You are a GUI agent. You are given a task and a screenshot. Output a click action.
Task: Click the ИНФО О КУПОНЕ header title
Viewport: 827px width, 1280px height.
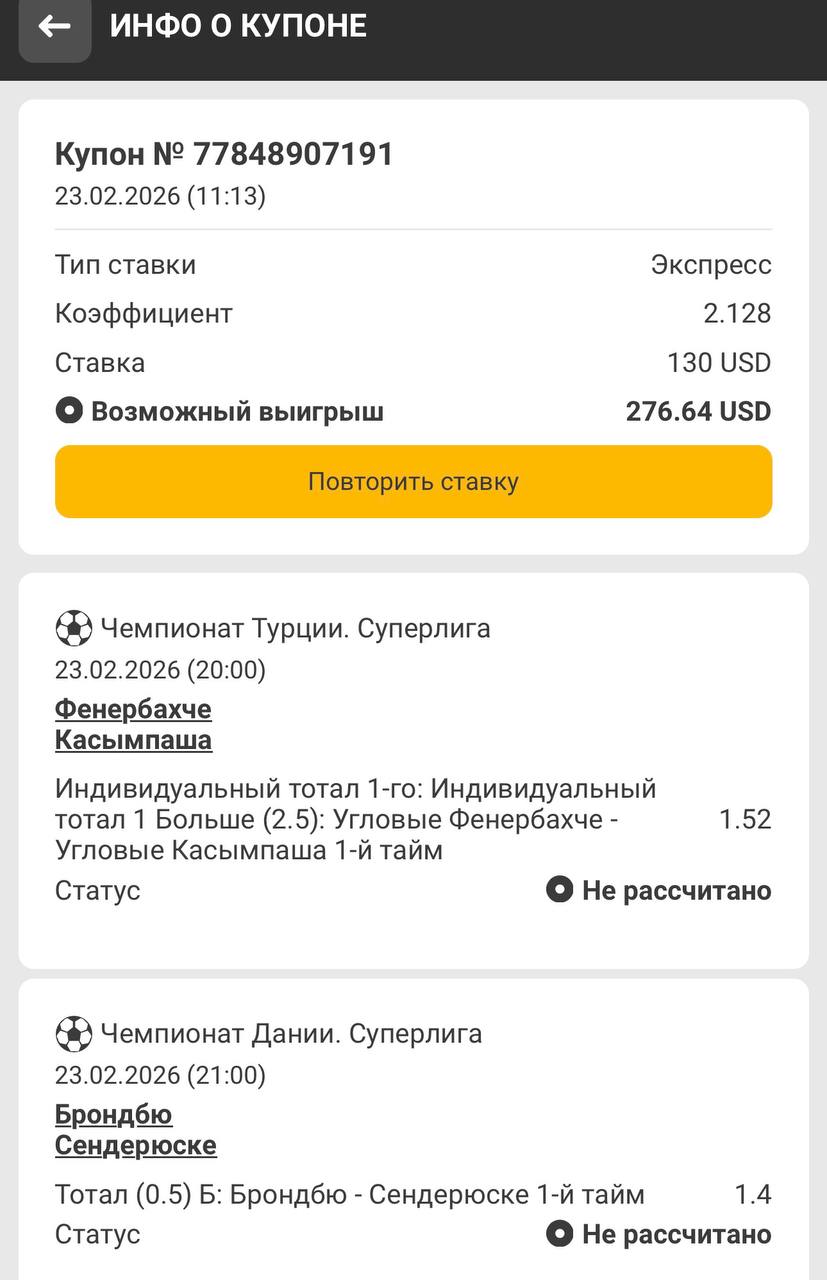pyautogui.click(x=238, y=26)
